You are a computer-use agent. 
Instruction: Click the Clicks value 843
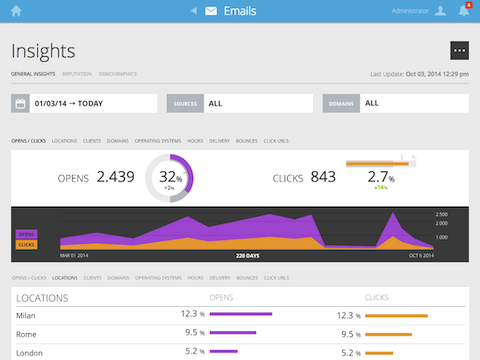pyautogui.click(x=323, y=177)
